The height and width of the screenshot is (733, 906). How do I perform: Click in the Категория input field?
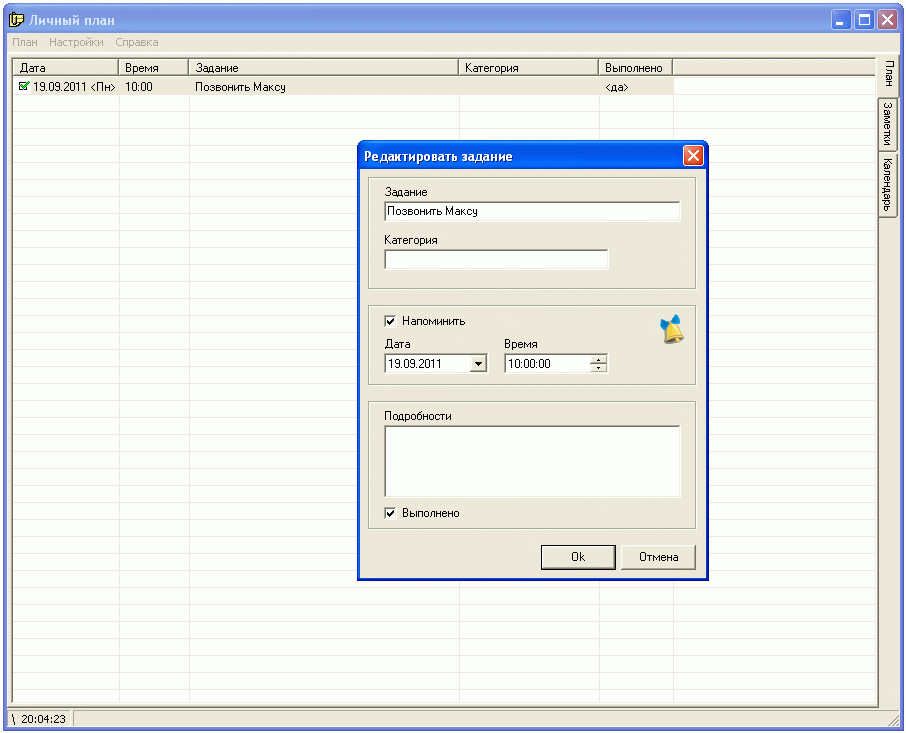(496, 260)
